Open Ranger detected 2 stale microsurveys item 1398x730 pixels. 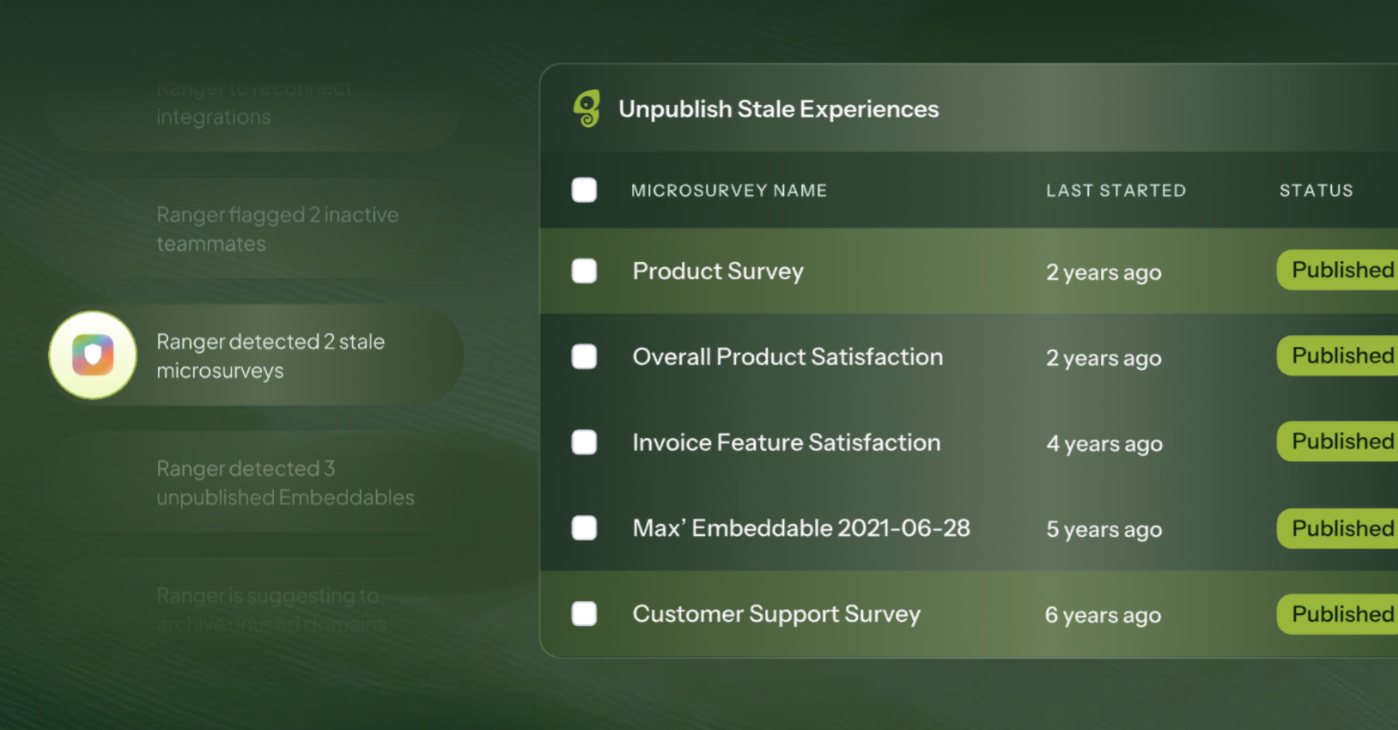coord(255,355)
